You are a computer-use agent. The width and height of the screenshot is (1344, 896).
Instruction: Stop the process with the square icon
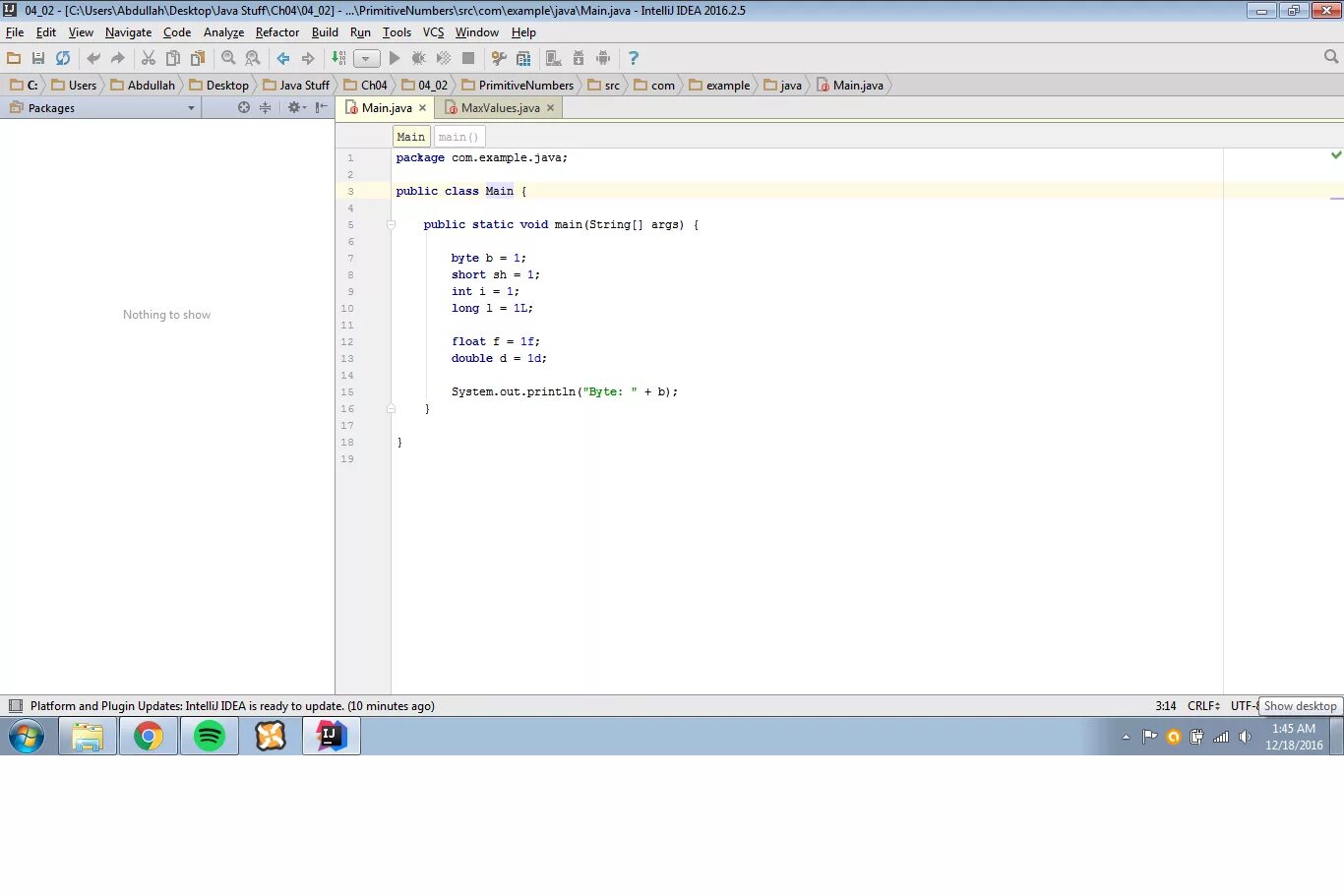click(x=468, y=58)
